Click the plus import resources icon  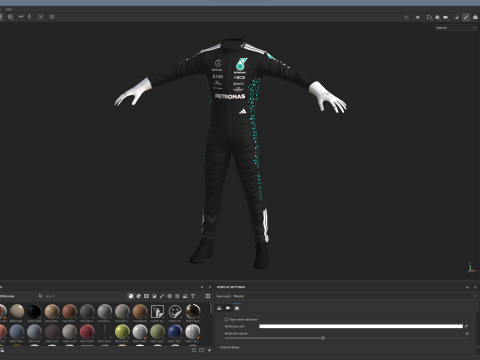coord(209,350)
